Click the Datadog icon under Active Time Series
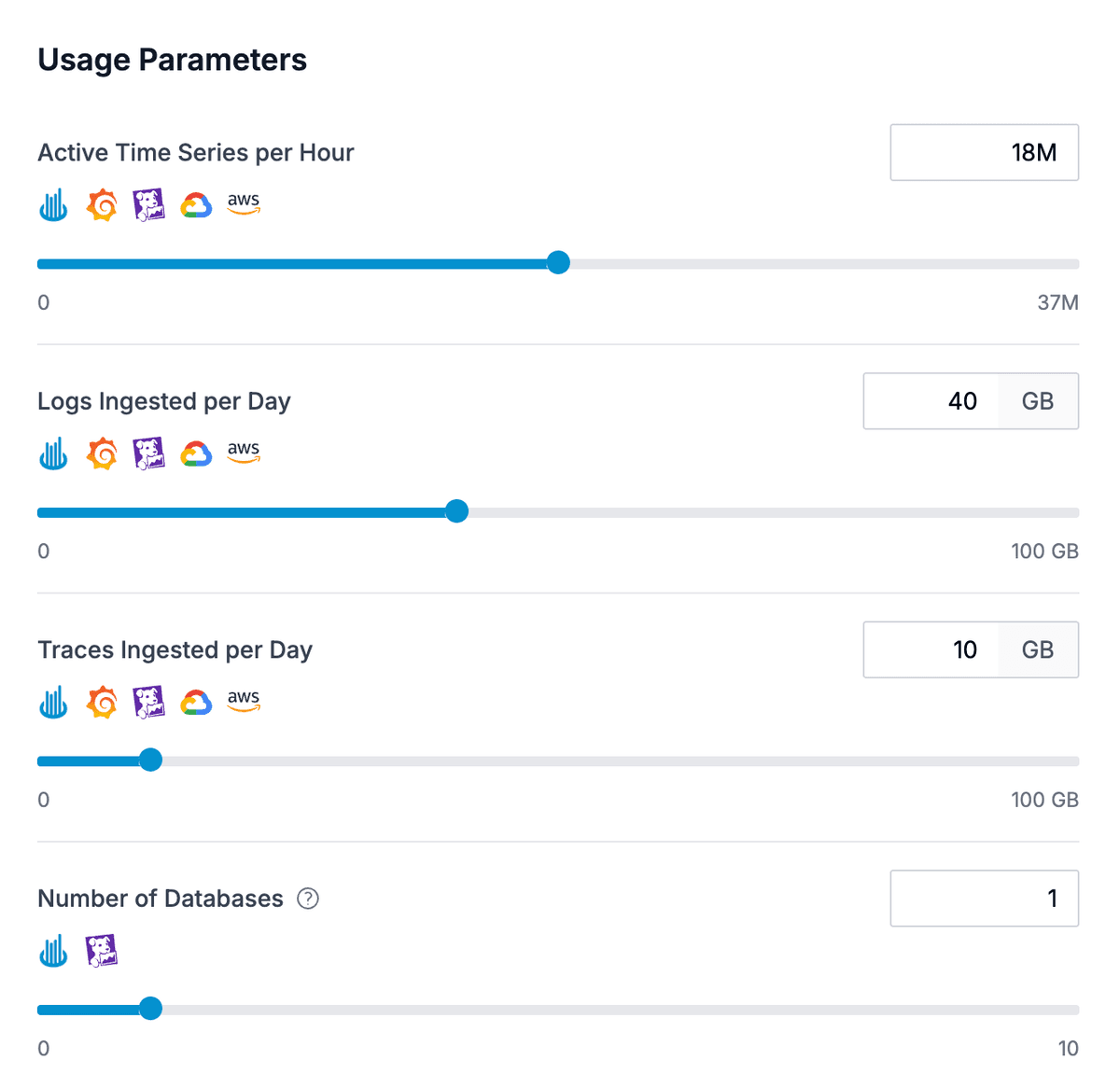 click(149, 204)
